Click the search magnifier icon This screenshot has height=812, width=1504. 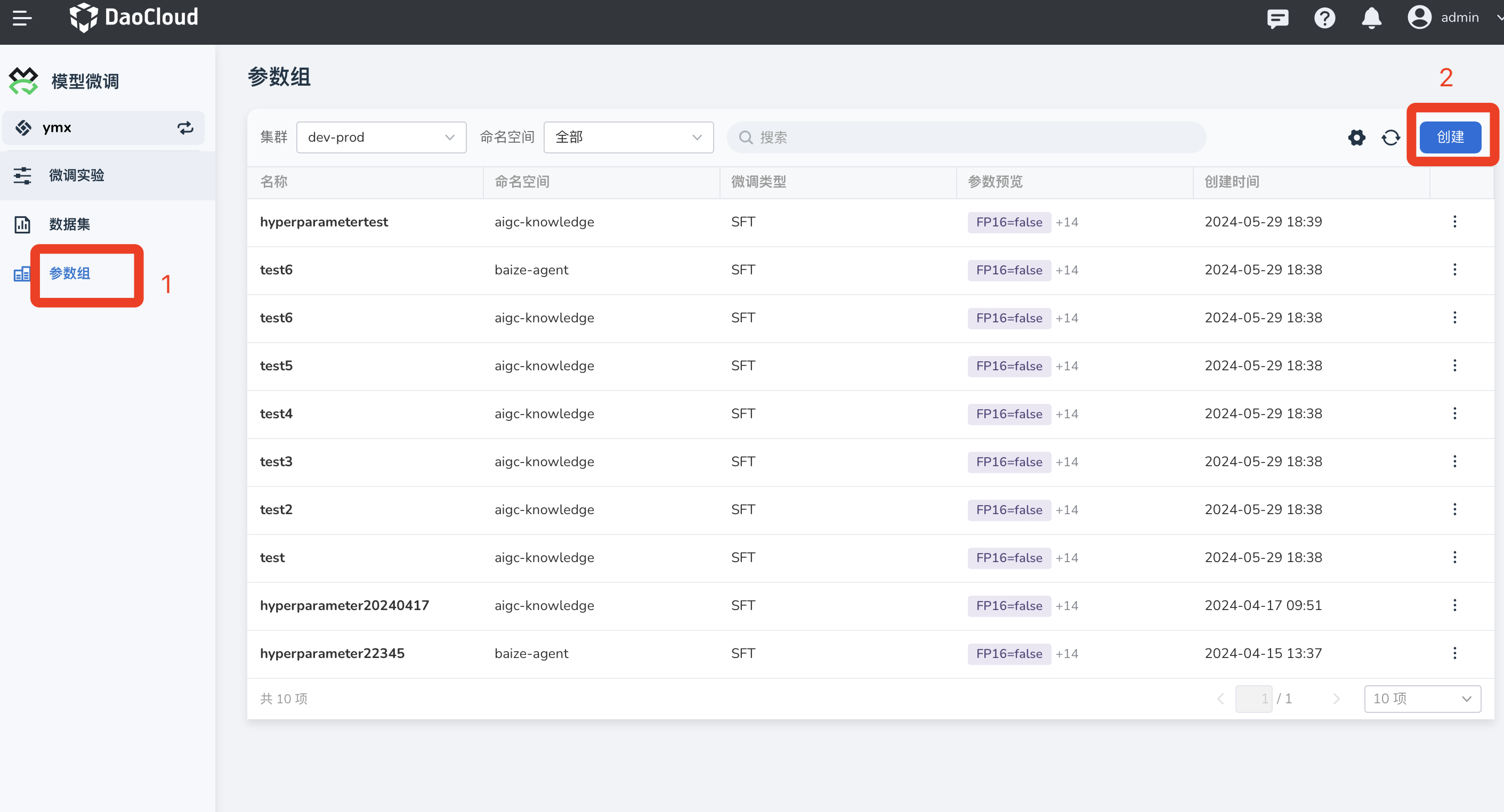coord(746,138)
